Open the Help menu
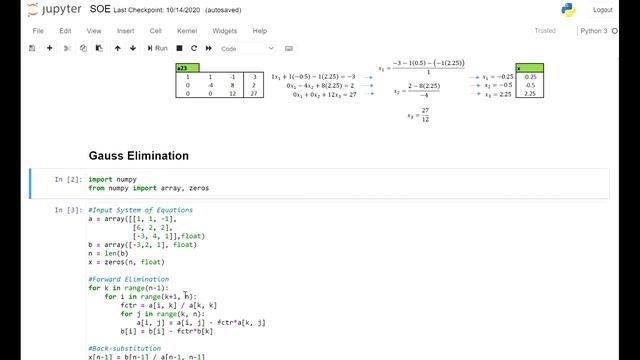 pos(260,31)
